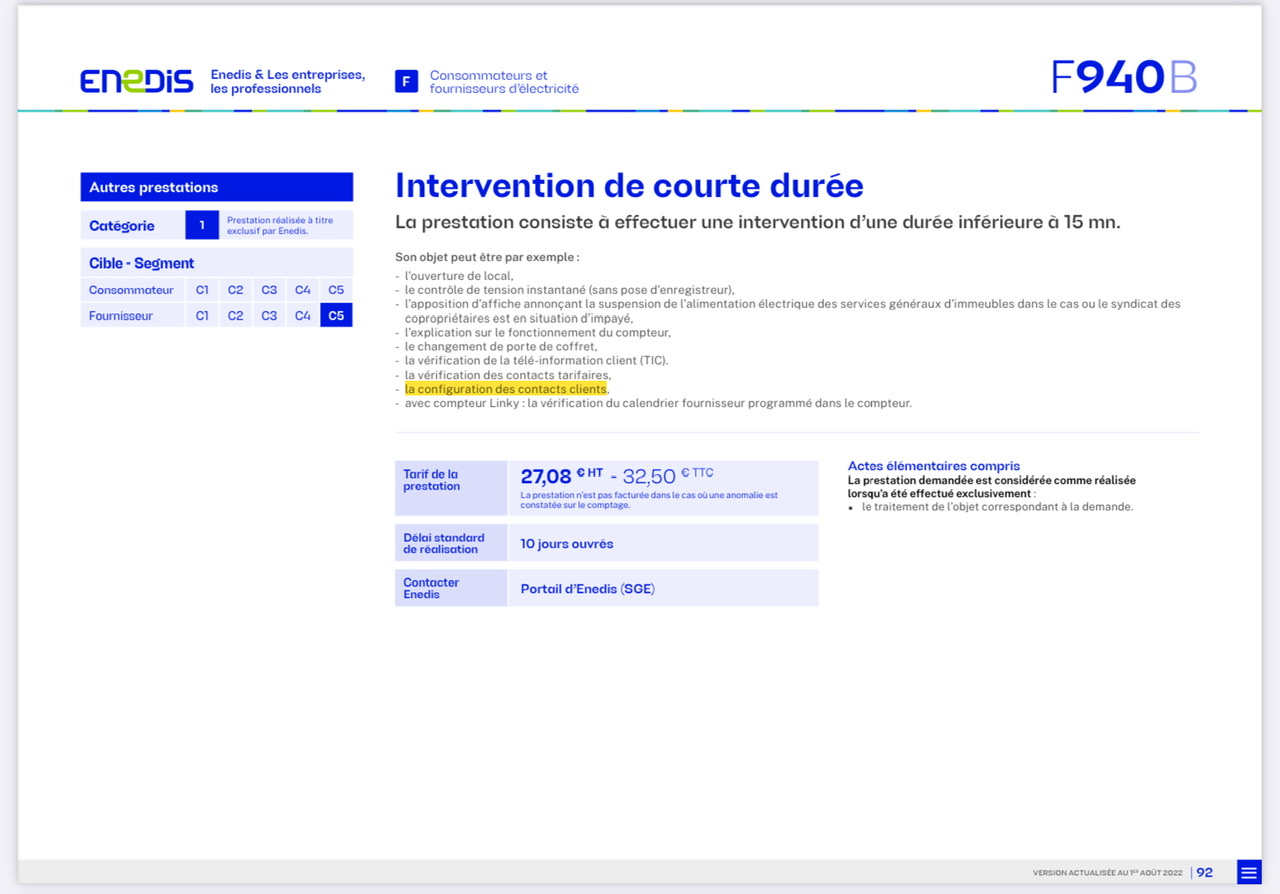Image resolution: width=1280 pixels, height=894 pixels.
Task: Click the Enedis logo
Action: [137, 81]
